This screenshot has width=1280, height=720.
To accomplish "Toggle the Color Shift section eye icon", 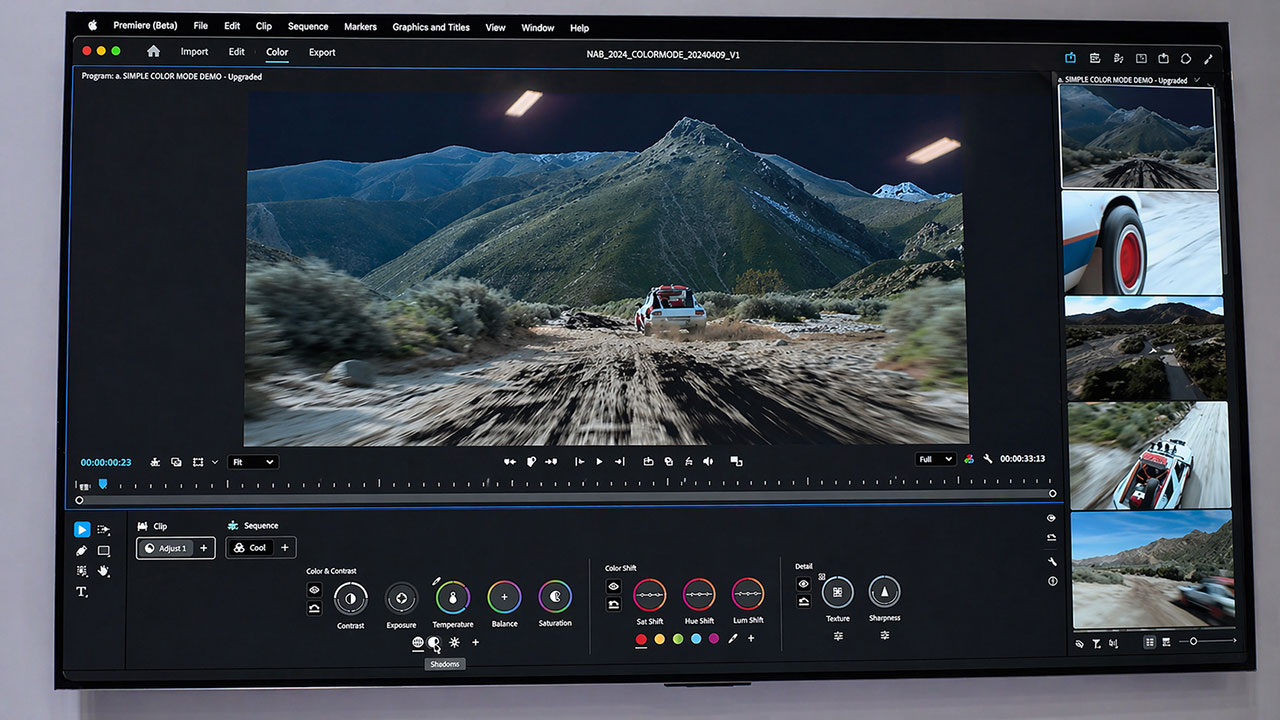I will point(614,586).
